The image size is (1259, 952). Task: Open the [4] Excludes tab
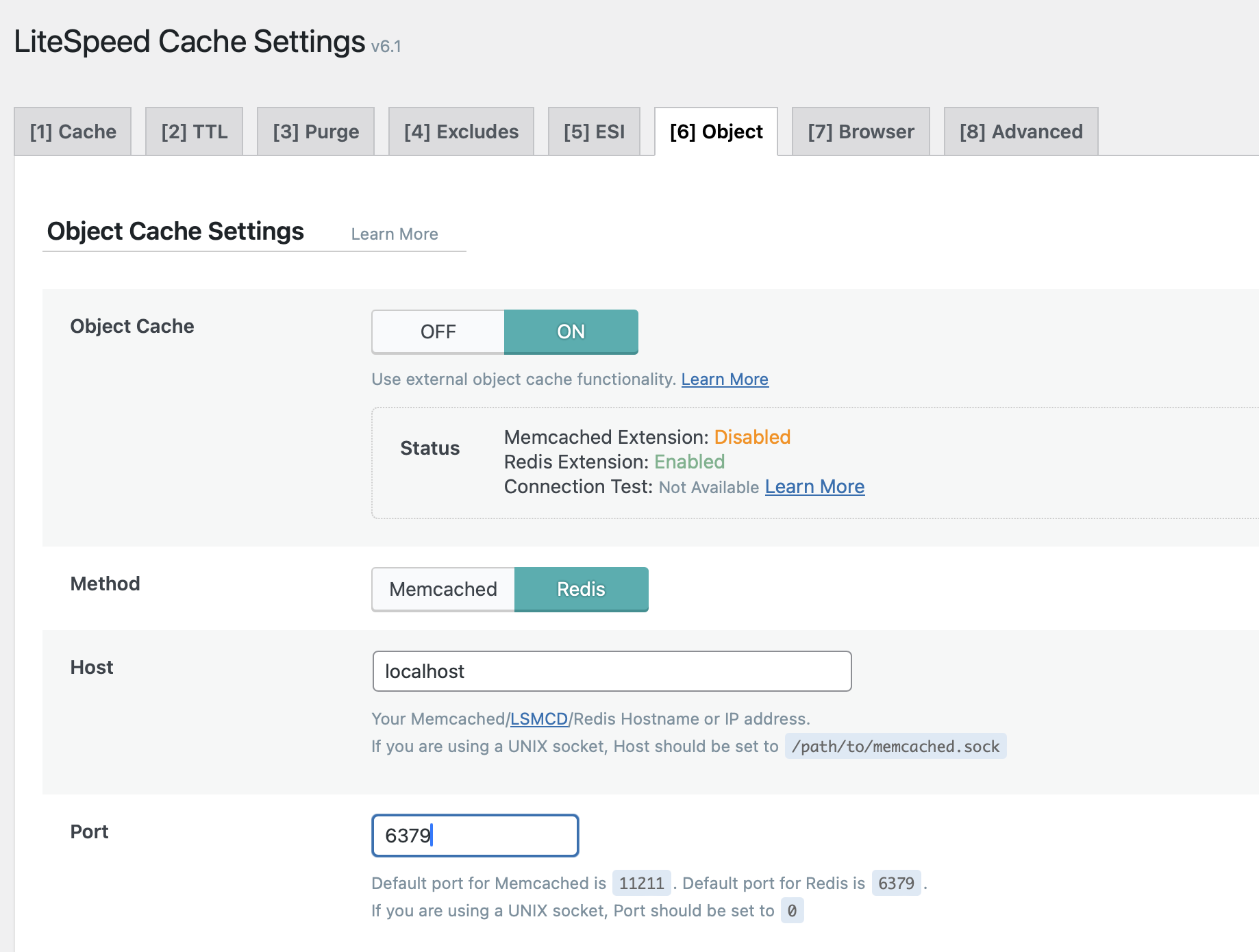(x=461, y=131)
